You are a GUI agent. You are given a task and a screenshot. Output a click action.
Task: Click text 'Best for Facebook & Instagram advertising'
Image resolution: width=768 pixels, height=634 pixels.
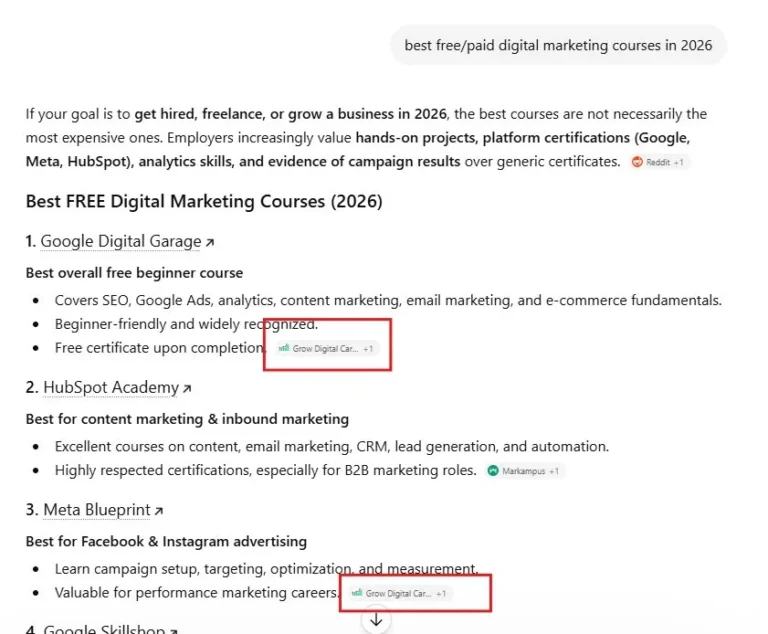pyautogui.click(x=166, y=542)
